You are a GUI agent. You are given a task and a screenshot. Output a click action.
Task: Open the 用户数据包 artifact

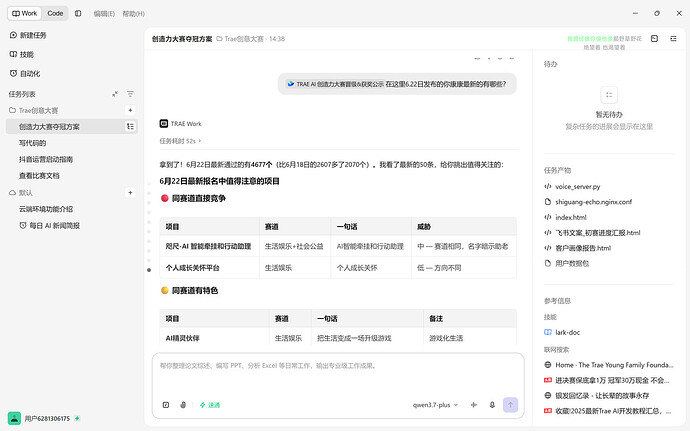(572, 264)
